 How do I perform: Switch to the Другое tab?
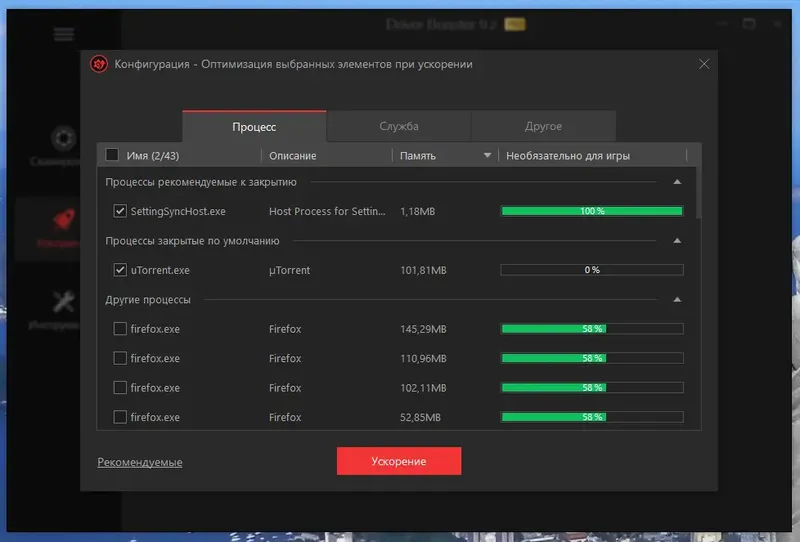point(543,126)
